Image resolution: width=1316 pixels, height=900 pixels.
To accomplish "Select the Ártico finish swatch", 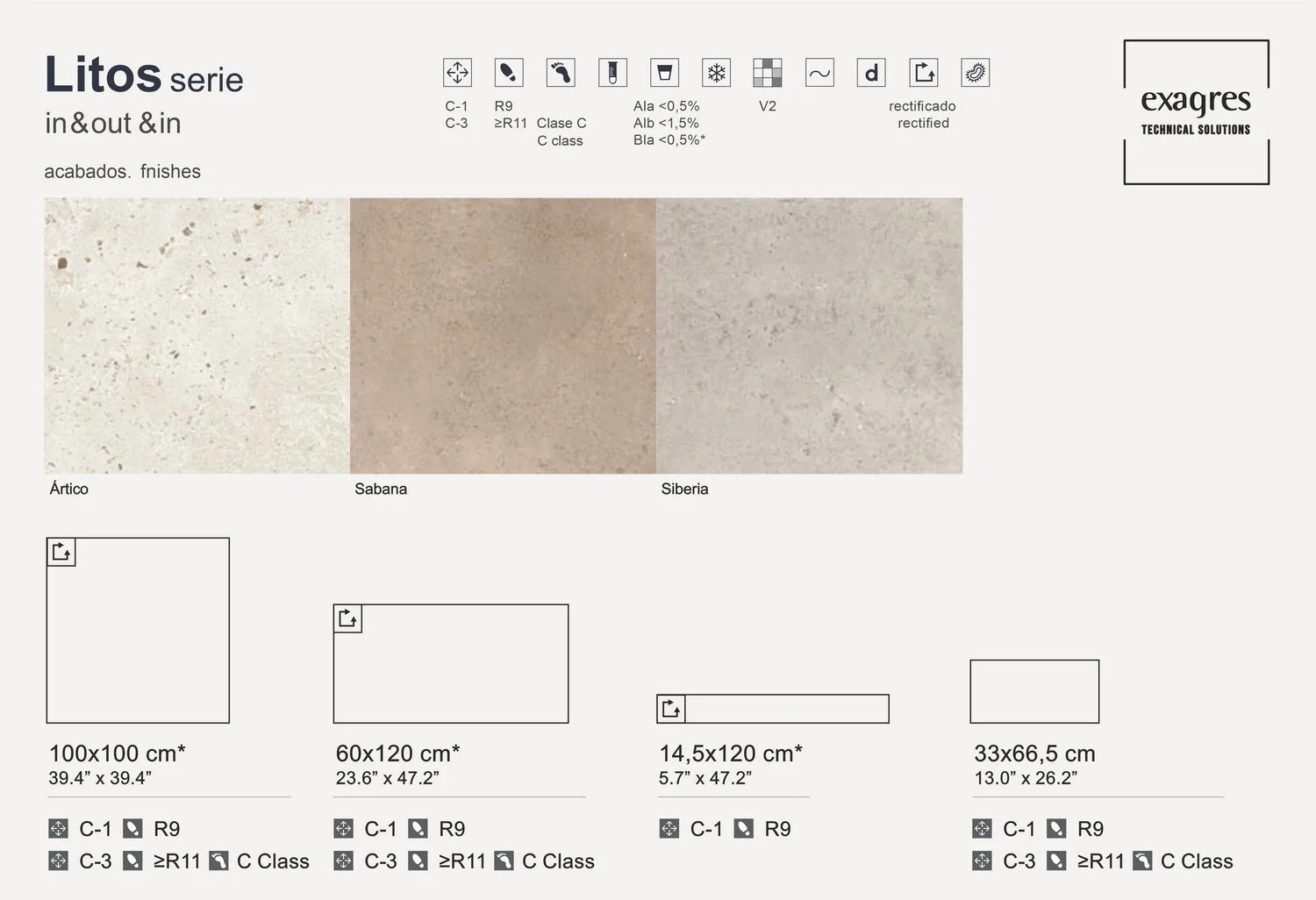I will (x=197, y=336).
